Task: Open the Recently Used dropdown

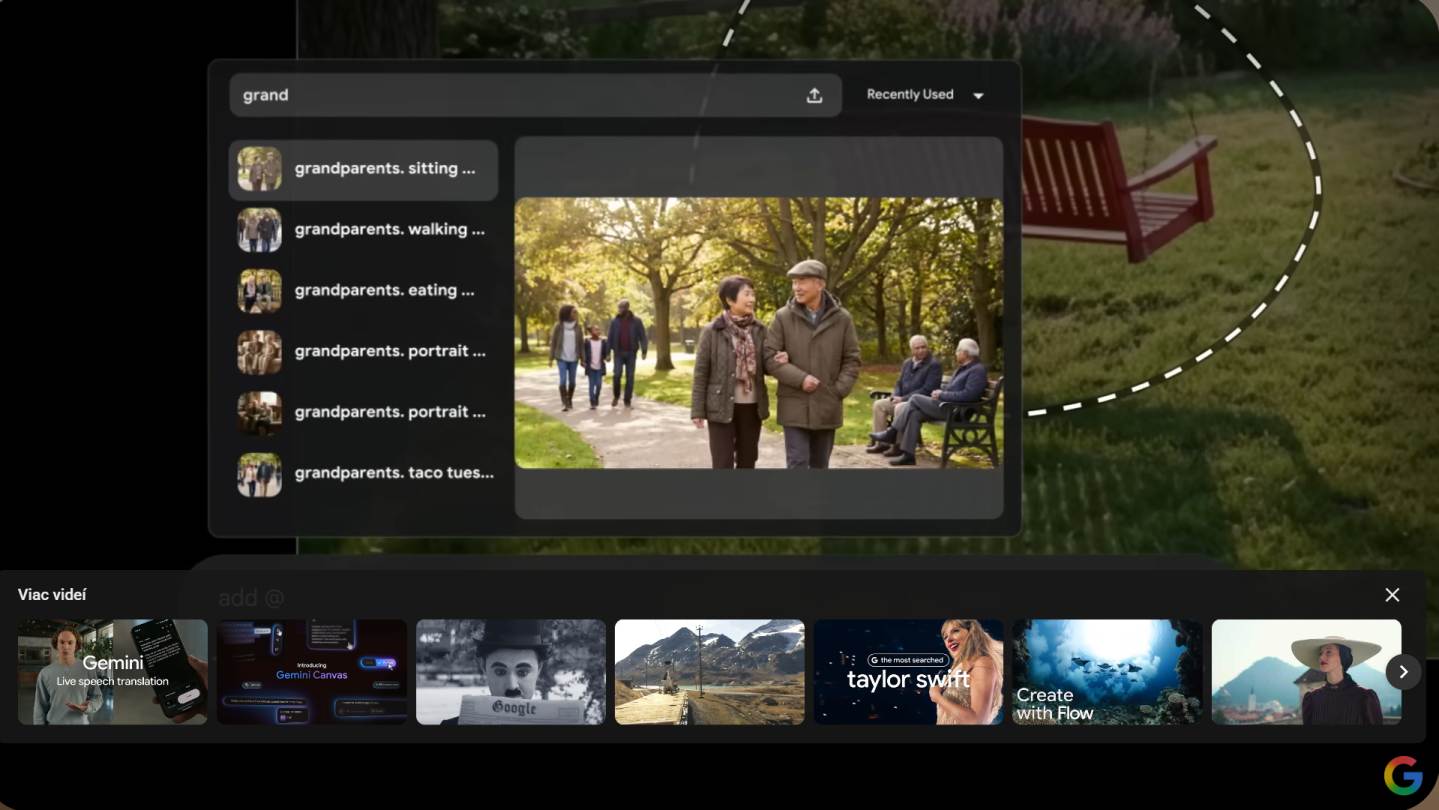Action: (910, 94)
